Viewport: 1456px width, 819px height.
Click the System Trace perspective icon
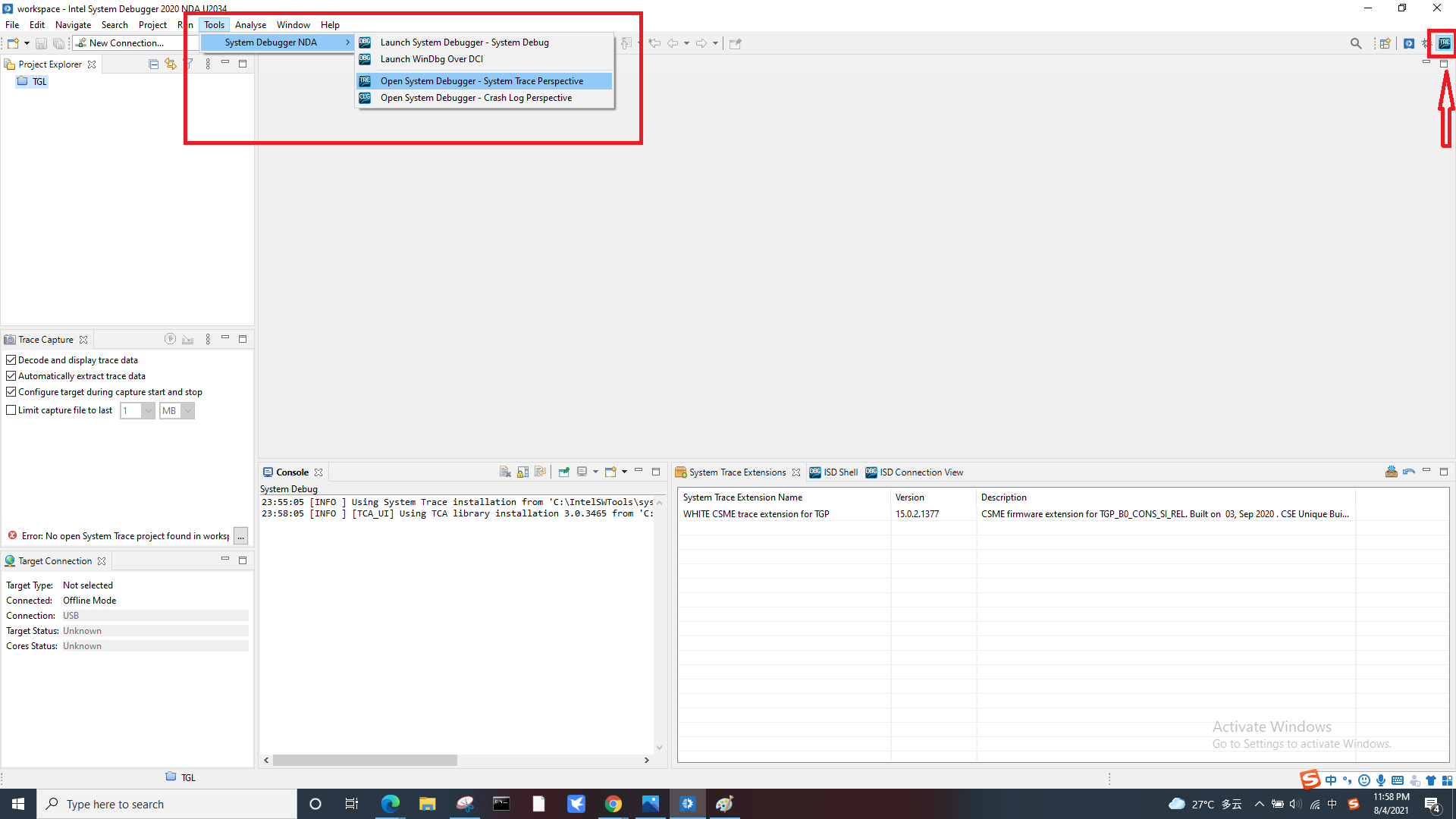pyautogui.click(x=1444, y=43)
